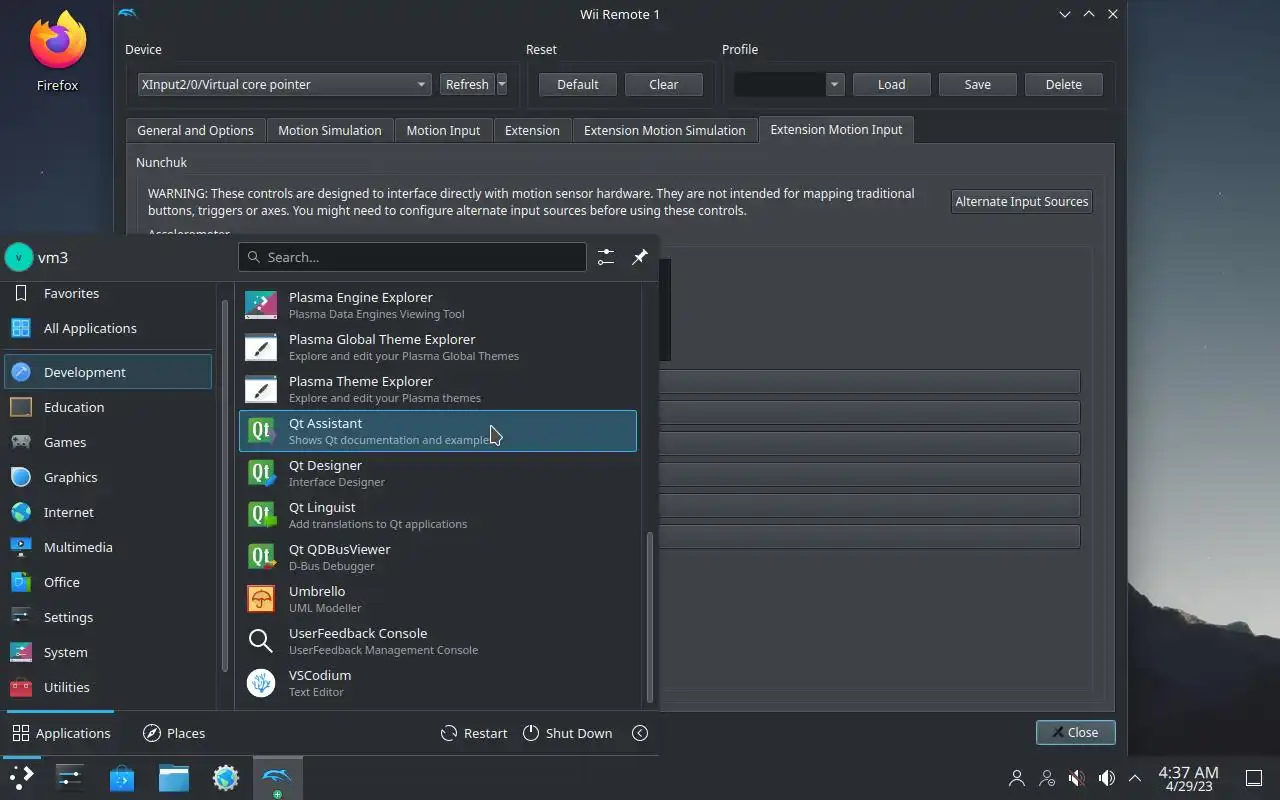Launch Plasma Engine Explorer
The height and width of the screenshot is (800, 1280).
click(x=437, y=305)
